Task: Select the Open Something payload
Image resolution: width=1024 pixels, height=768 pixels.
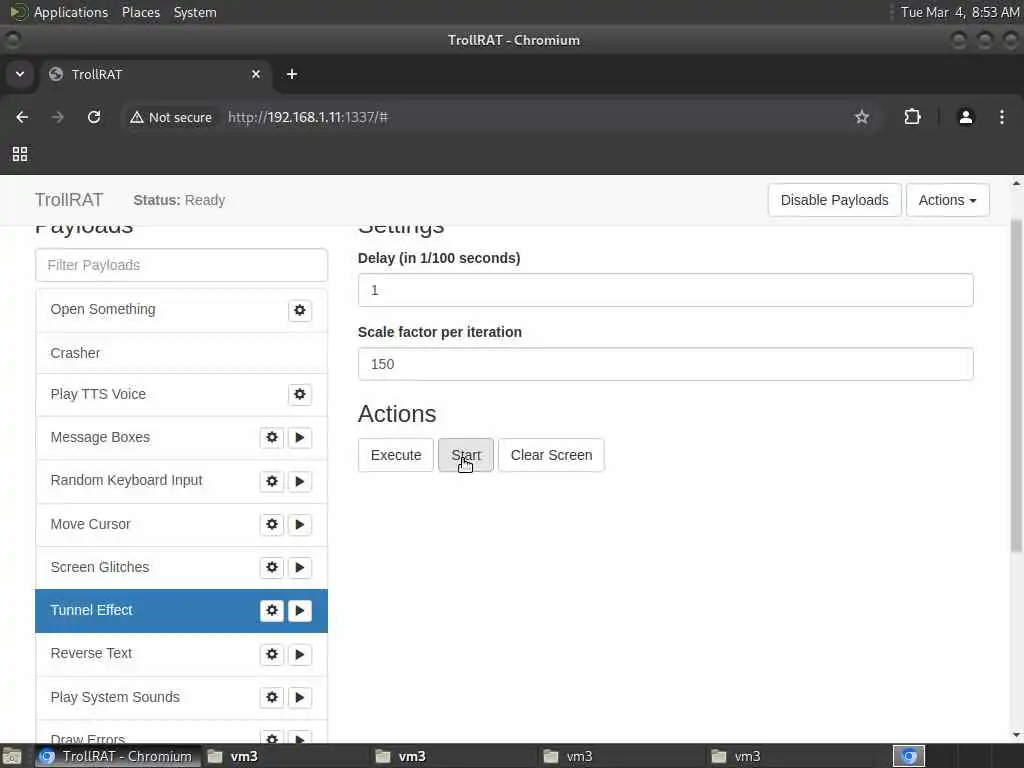Action: (182, 310)
